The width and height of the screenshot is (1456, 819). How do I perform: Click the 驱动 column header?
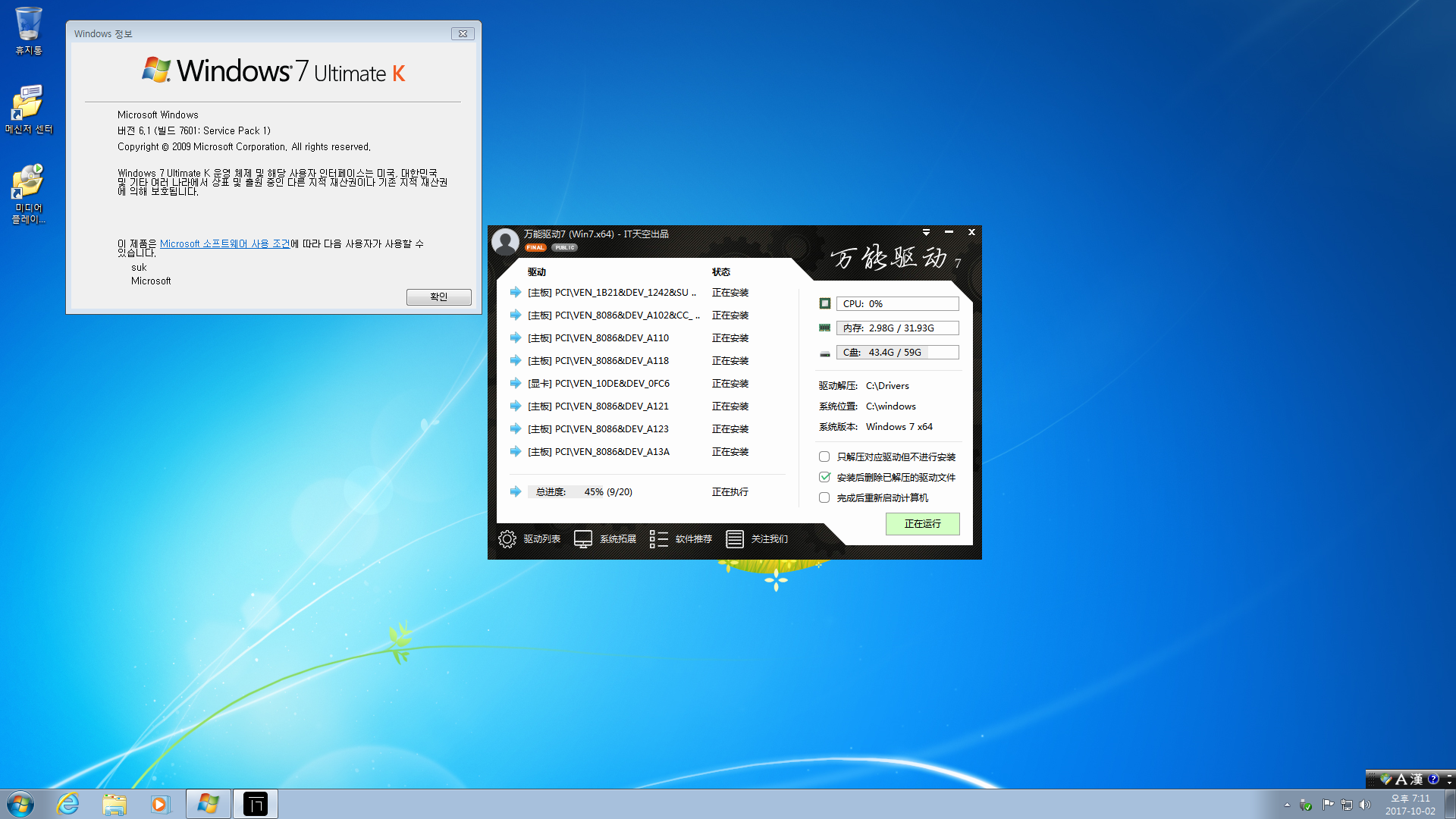[537, 271]
